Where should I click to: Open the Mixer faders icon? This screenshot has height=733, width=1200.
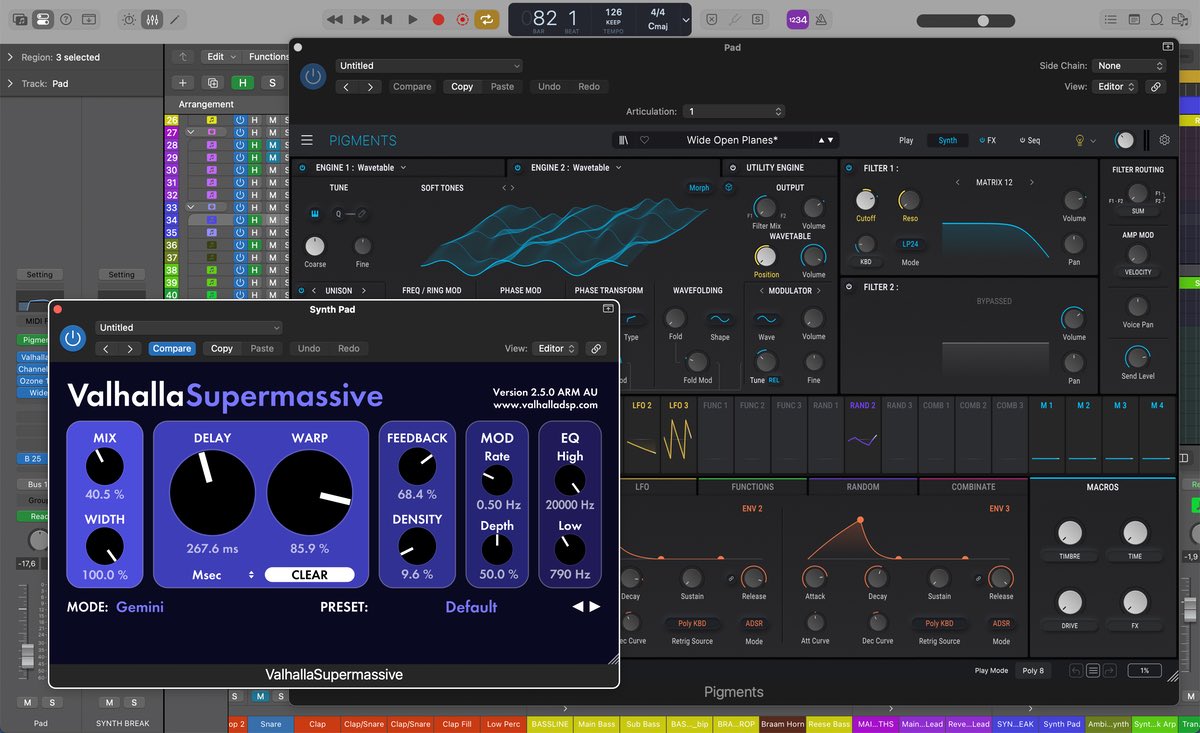coord(153,19)
